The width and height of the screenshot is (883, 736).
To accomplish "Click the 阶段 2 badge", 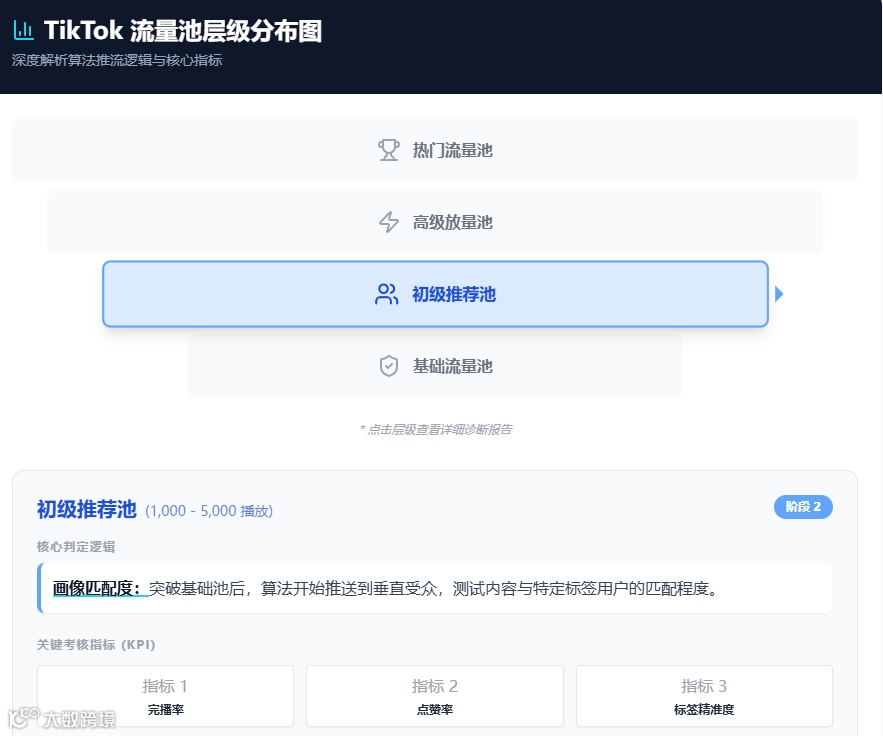I will (803, 507).
